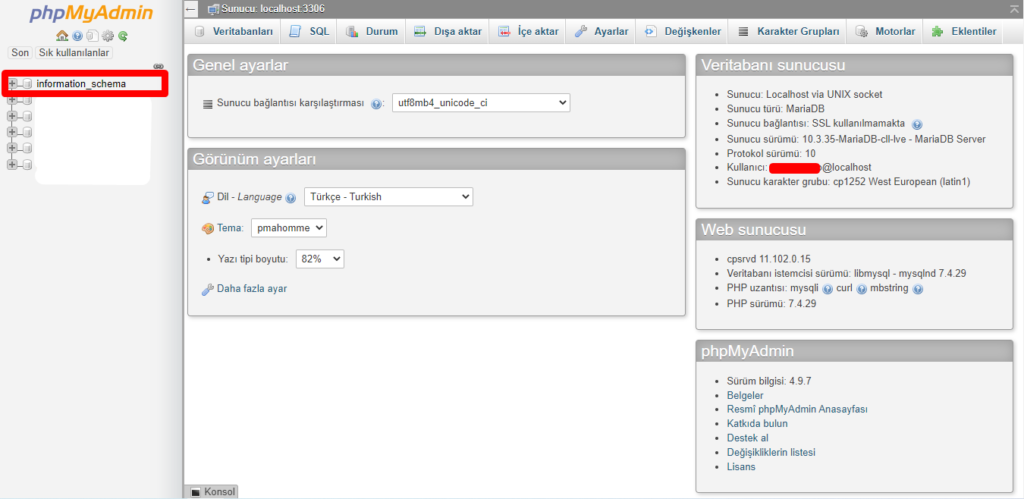Image resolution: width=1024 pixels, height=499 pixels.
Task: Click help icon next to mysqli extension
Action: point(827,289)
